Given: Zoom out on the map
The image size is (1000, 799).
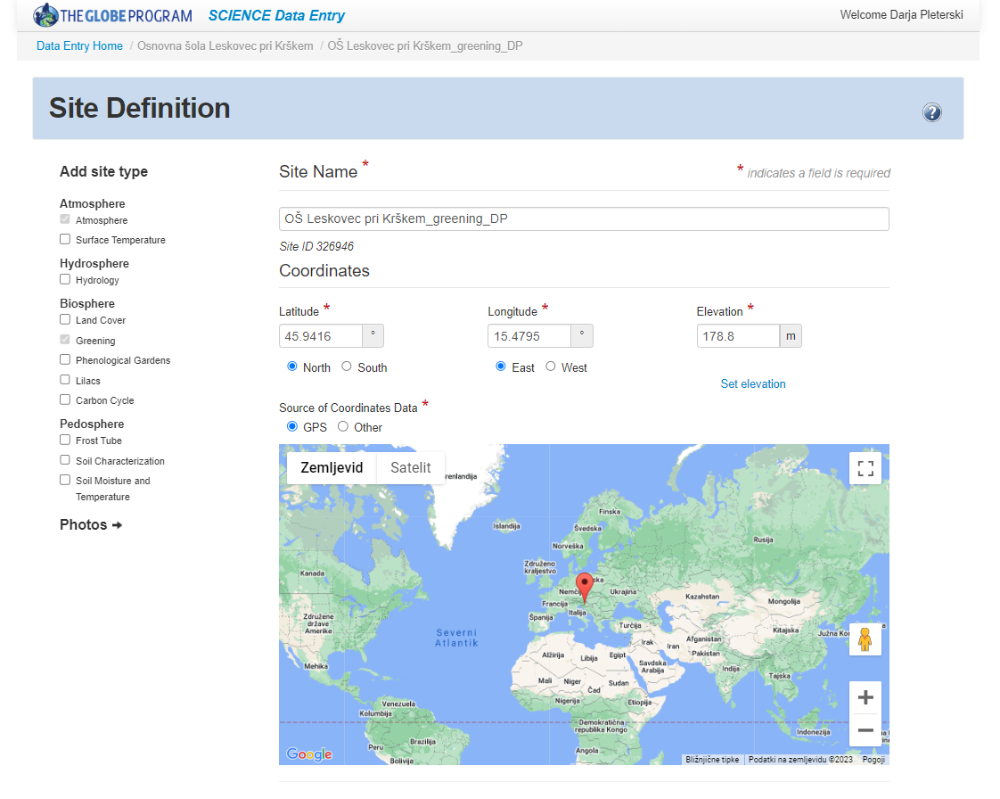Looking at the screenshot, I should pos(865,731).
